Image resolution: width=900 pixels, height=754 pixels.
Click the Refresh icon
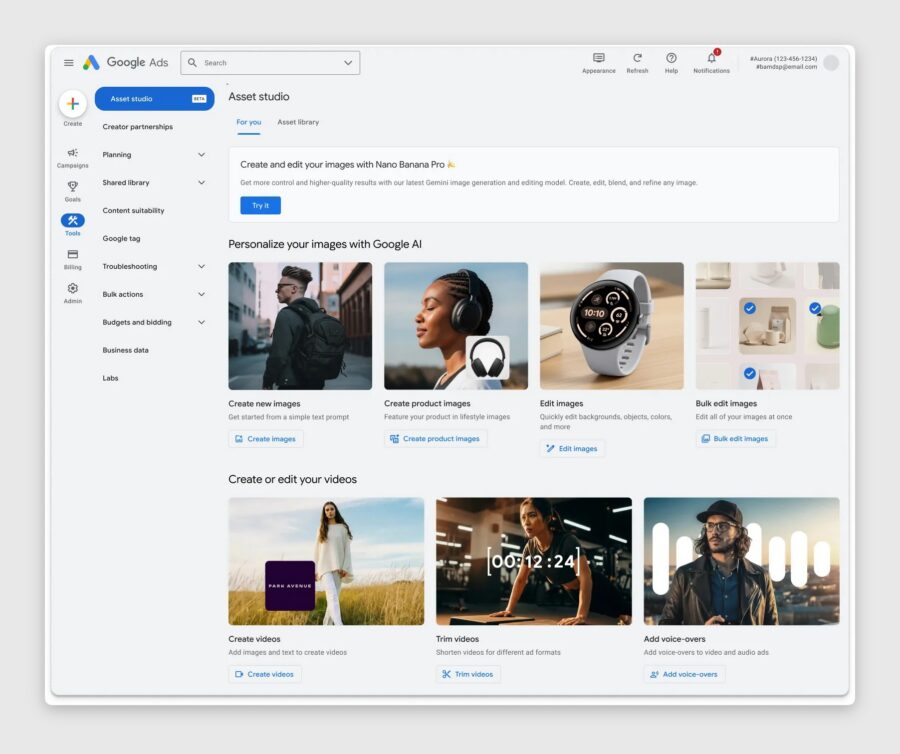coord(637,58)
